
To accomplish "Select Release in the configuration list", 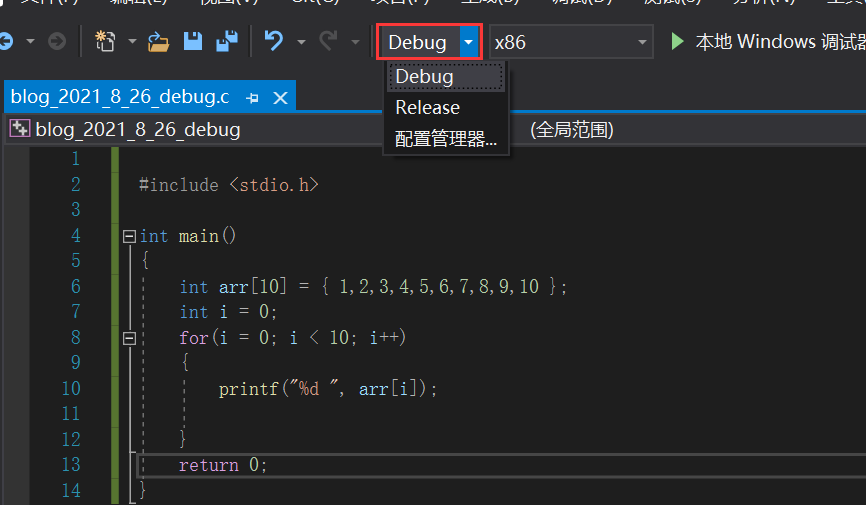I will [x=446, y=107].
